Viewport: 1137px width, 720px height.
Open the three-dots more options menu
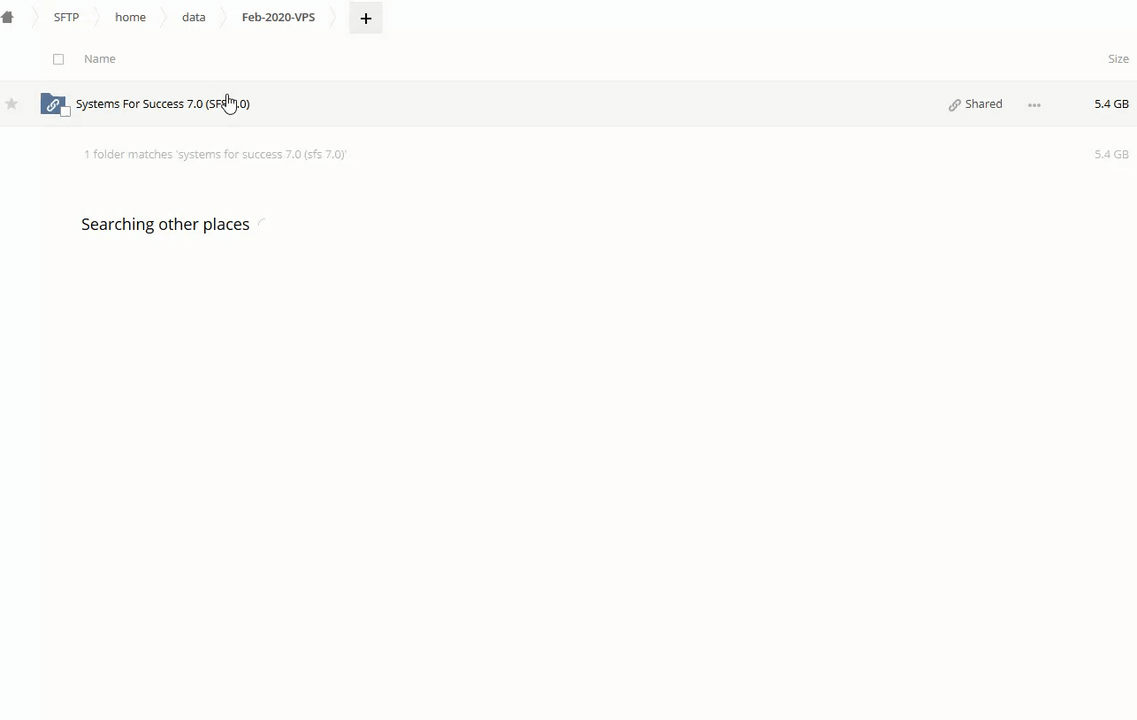pos(1034,105)
